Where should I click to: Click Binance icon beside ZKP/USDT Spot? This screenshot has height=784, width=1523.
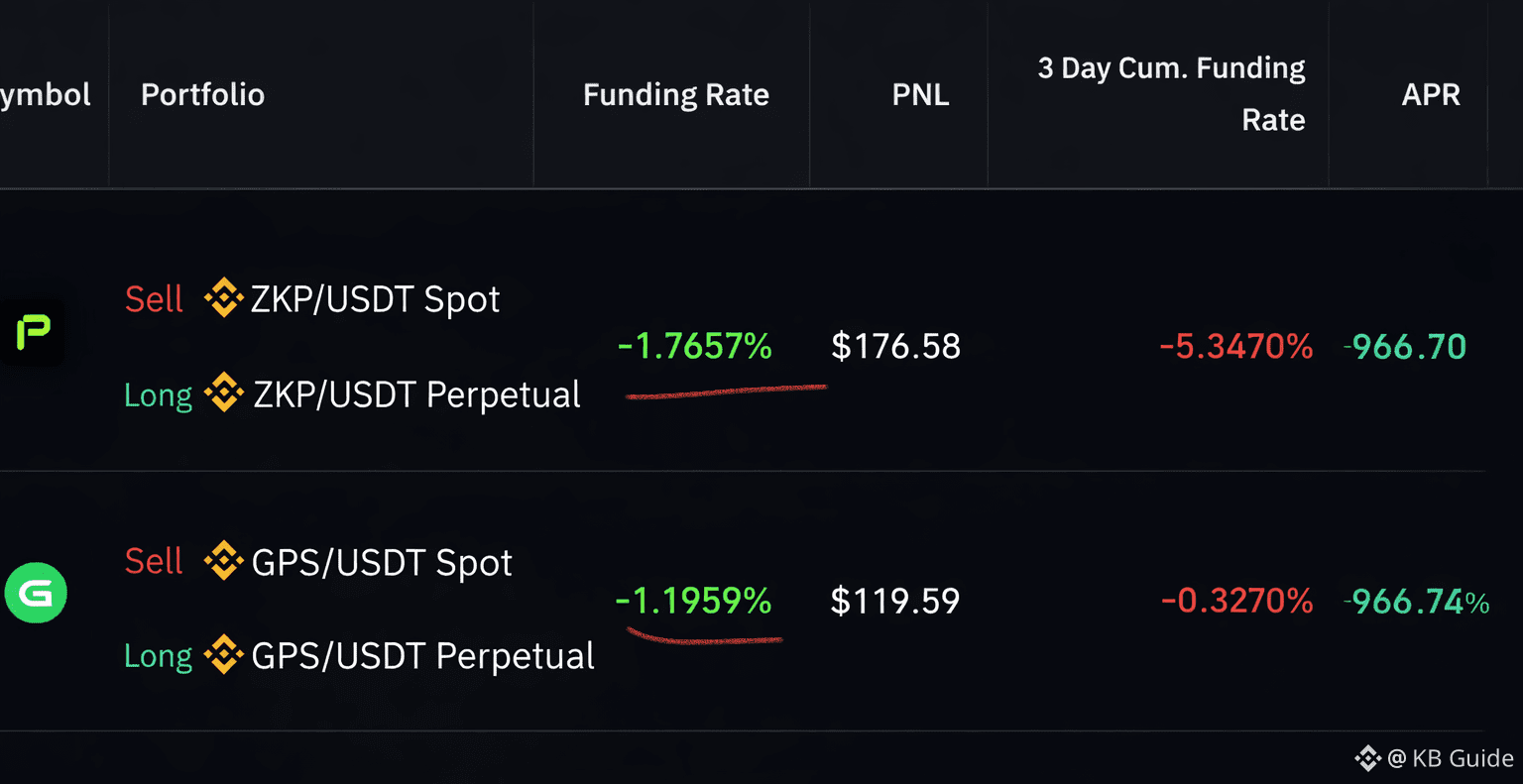point(223,298)
